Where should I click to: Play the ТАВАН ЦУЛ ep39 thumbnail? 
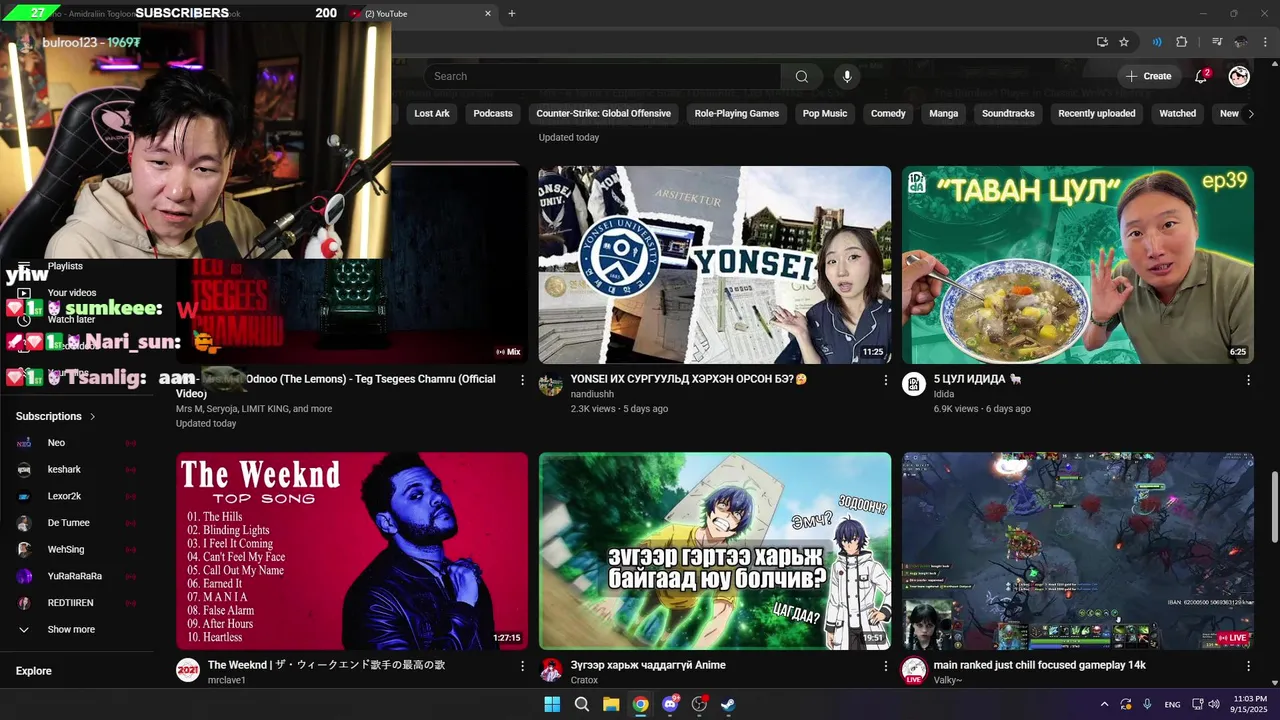pos(1078,265)
